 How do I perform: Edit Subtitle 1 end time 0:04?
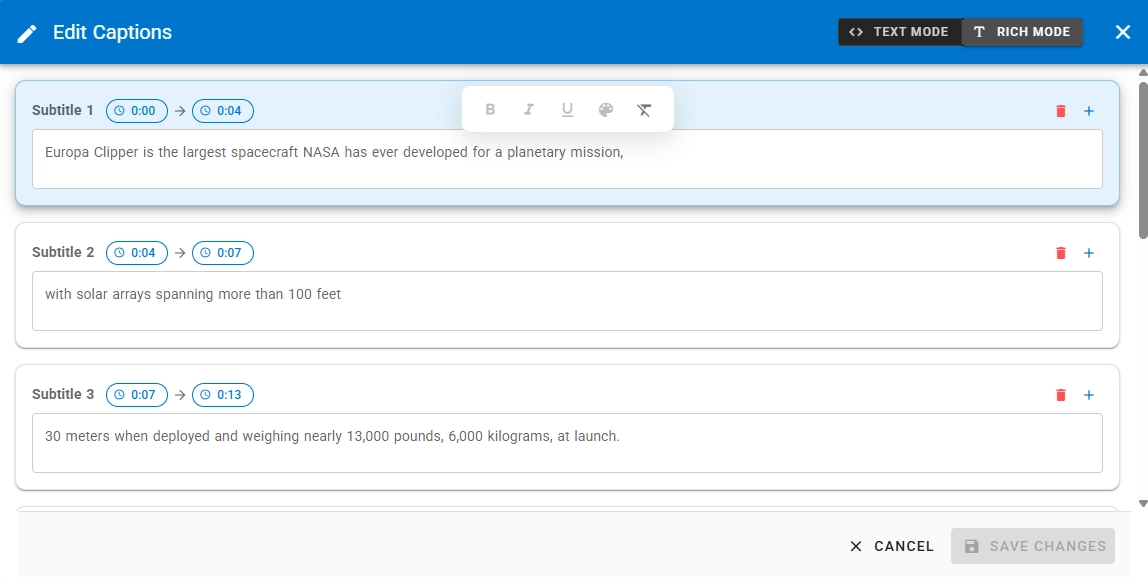[x=223, y=111]
